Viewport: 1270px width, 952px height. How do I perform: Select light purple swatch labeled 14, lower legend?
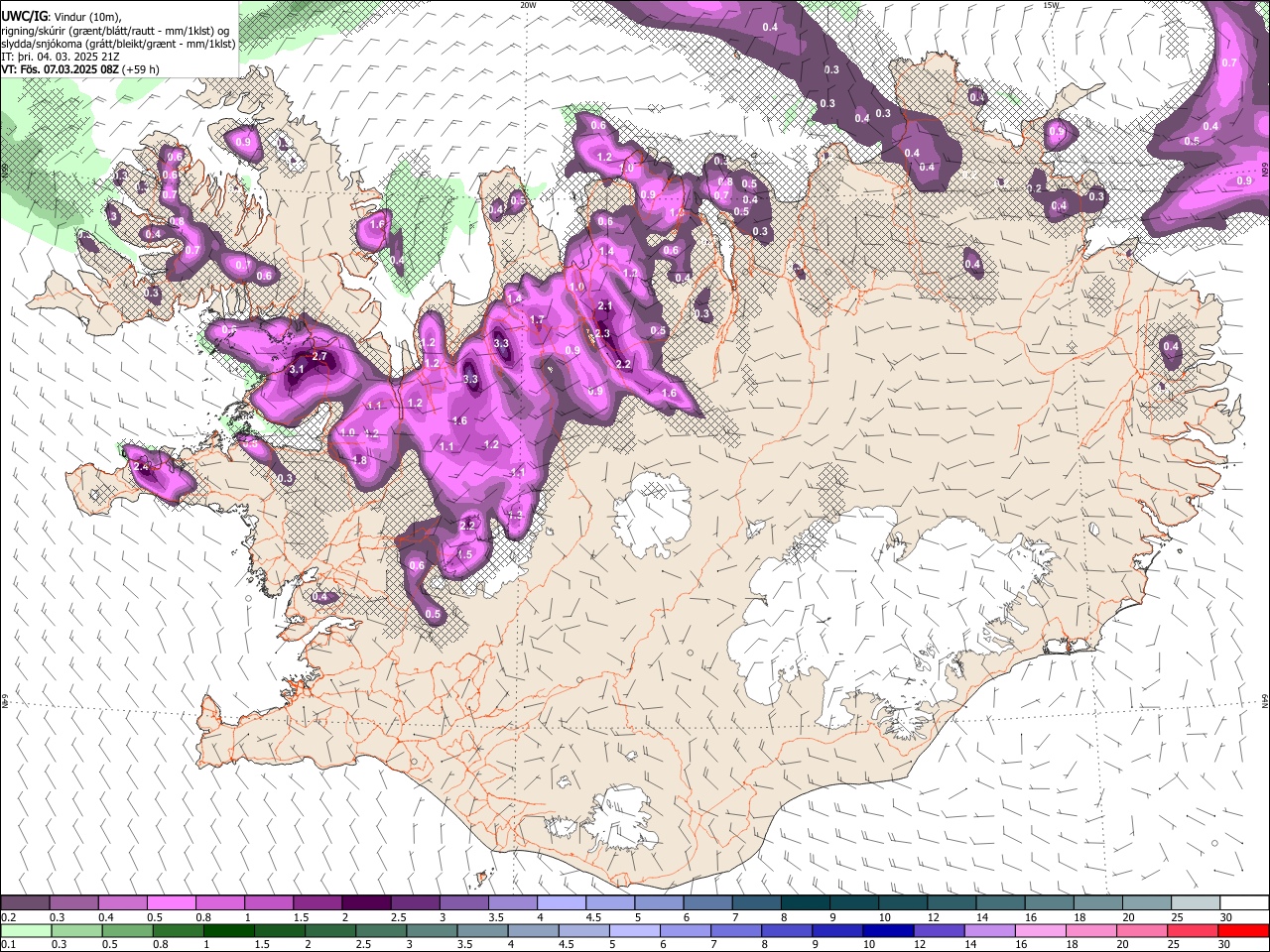(x=989, y=930)
